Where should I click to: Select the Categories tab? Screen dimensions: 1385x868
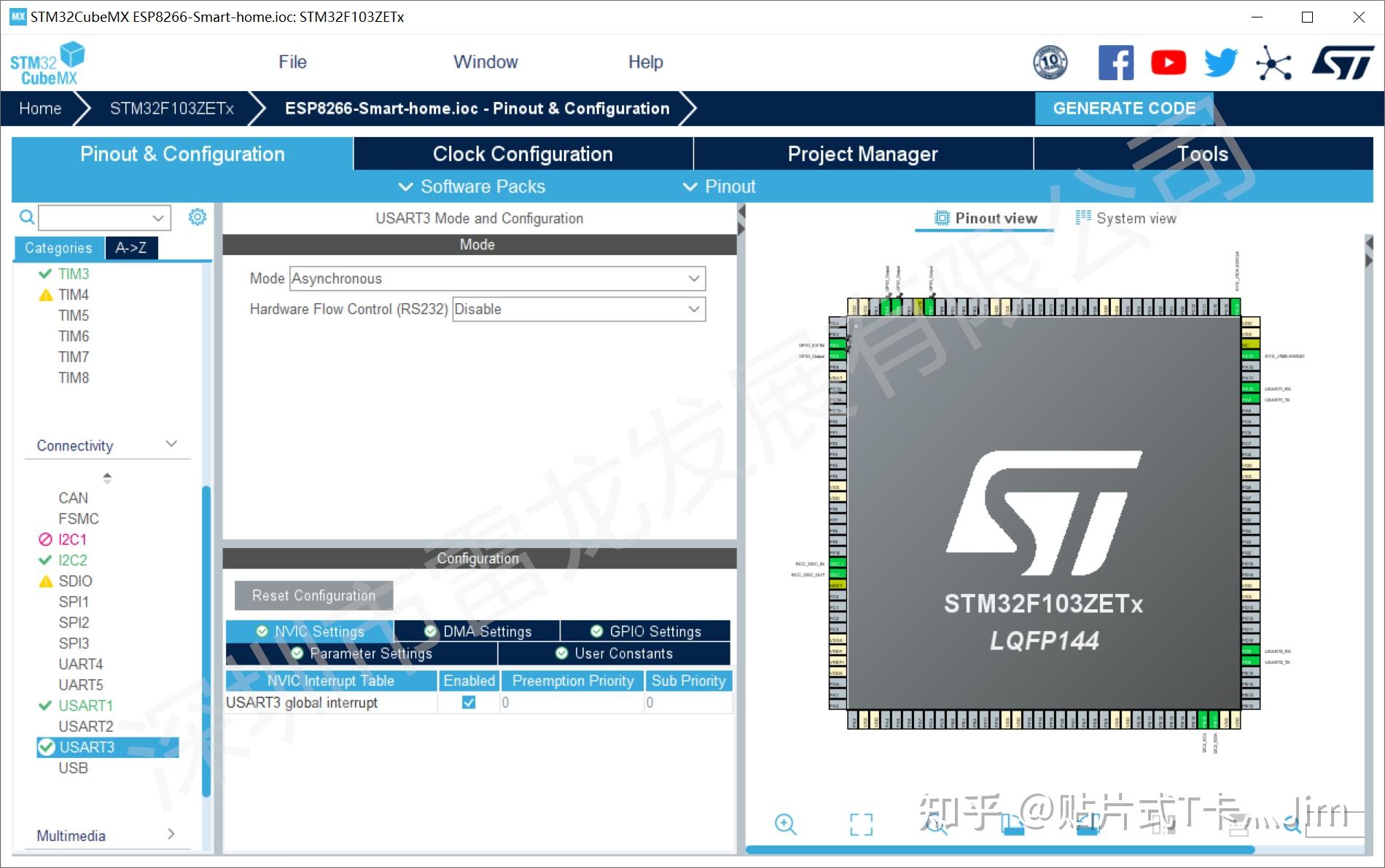[58, 248]
